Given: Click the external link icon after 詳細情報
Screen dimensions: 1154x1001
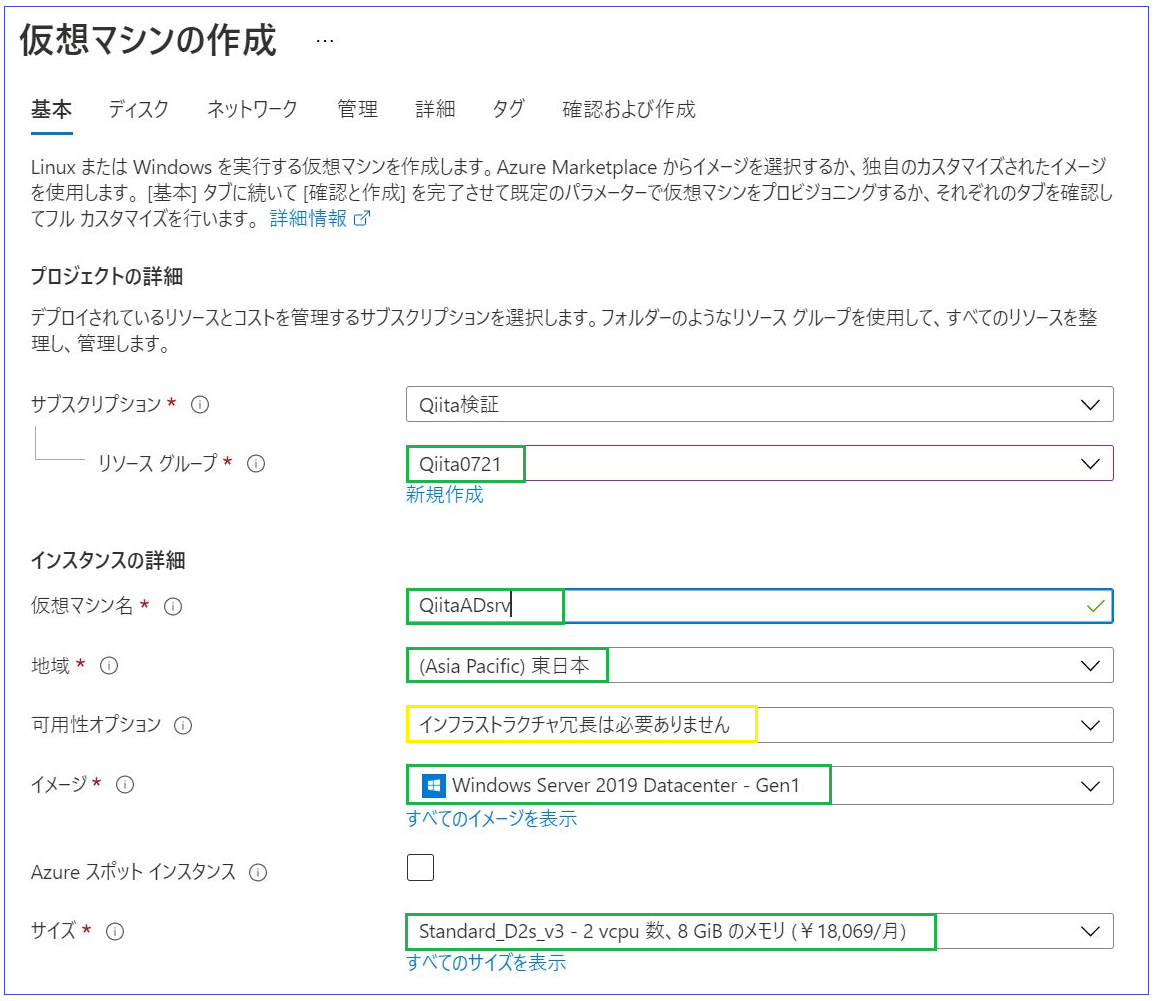Looking at the screenshot, I should coord(362,219).
